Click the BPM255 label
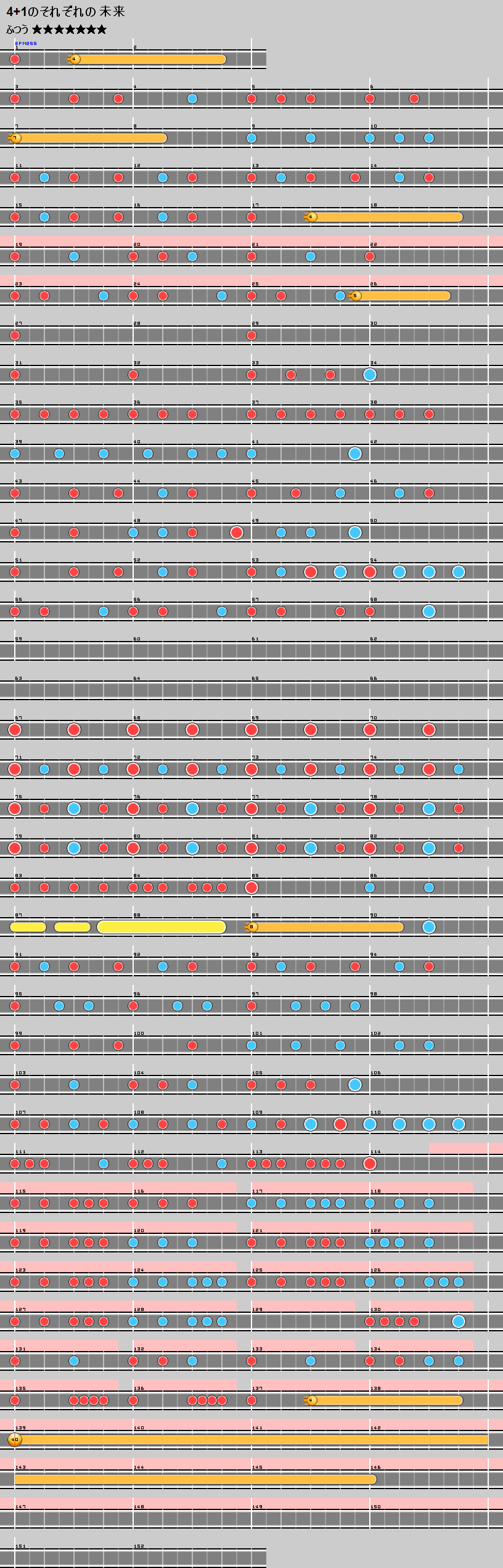Viewport: 503px width, 1568px height. 26,44
